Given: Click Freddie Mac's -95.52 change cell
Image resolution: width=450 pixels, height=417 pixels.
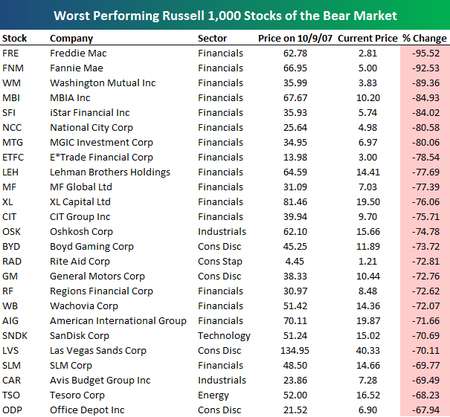Looking at the screenshot, I should point(426,53).
